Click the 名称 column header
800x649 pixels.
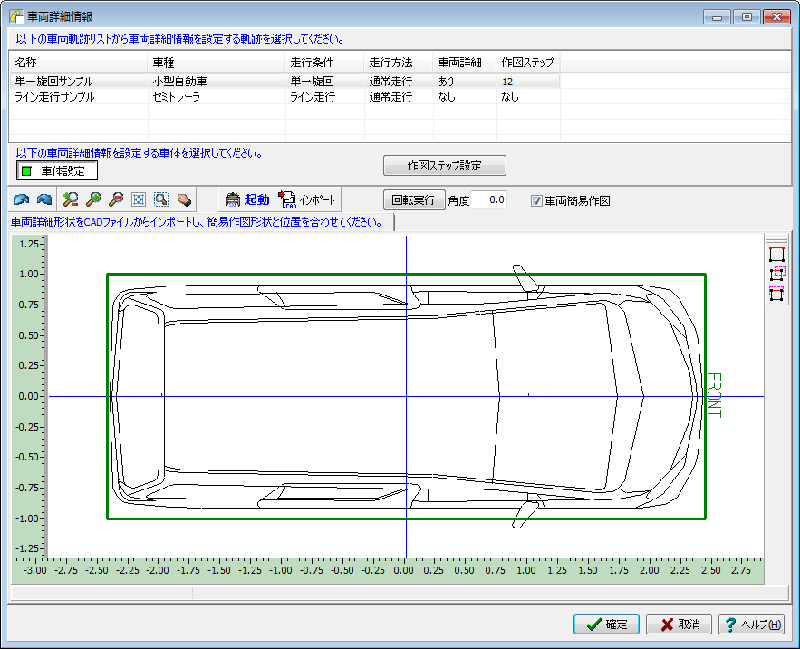79,62
